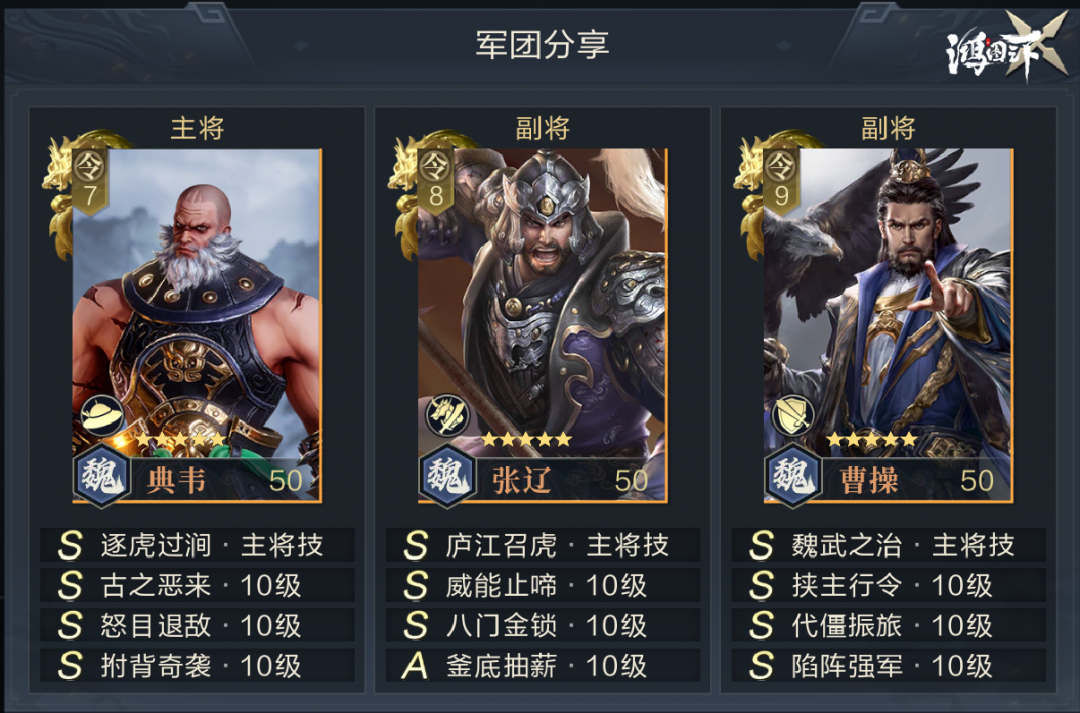Open 典韦's portrait card
Screen dimensions: 1080x713
coord(197,325)
